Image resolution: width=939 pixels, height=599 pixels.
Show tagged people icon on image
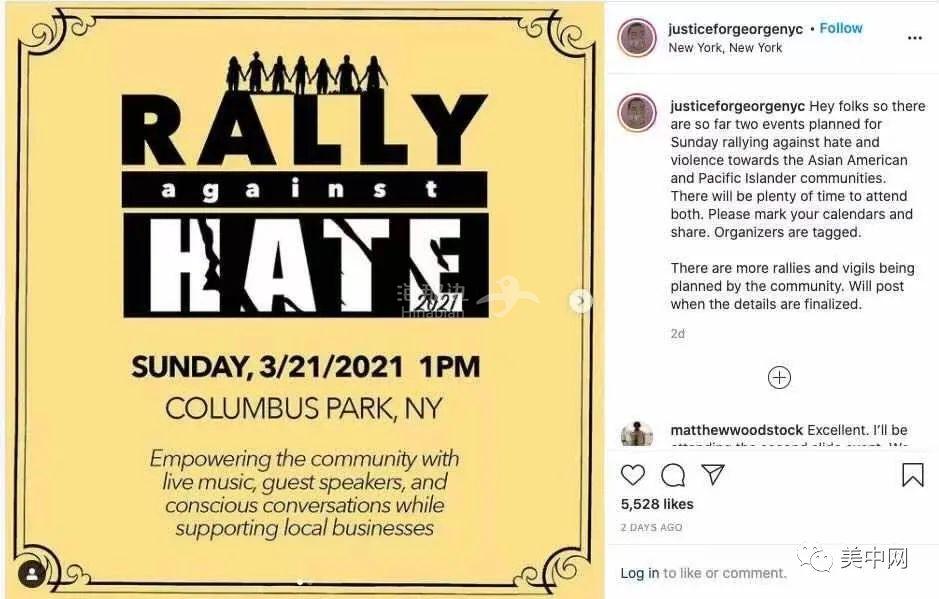(32, 574)
